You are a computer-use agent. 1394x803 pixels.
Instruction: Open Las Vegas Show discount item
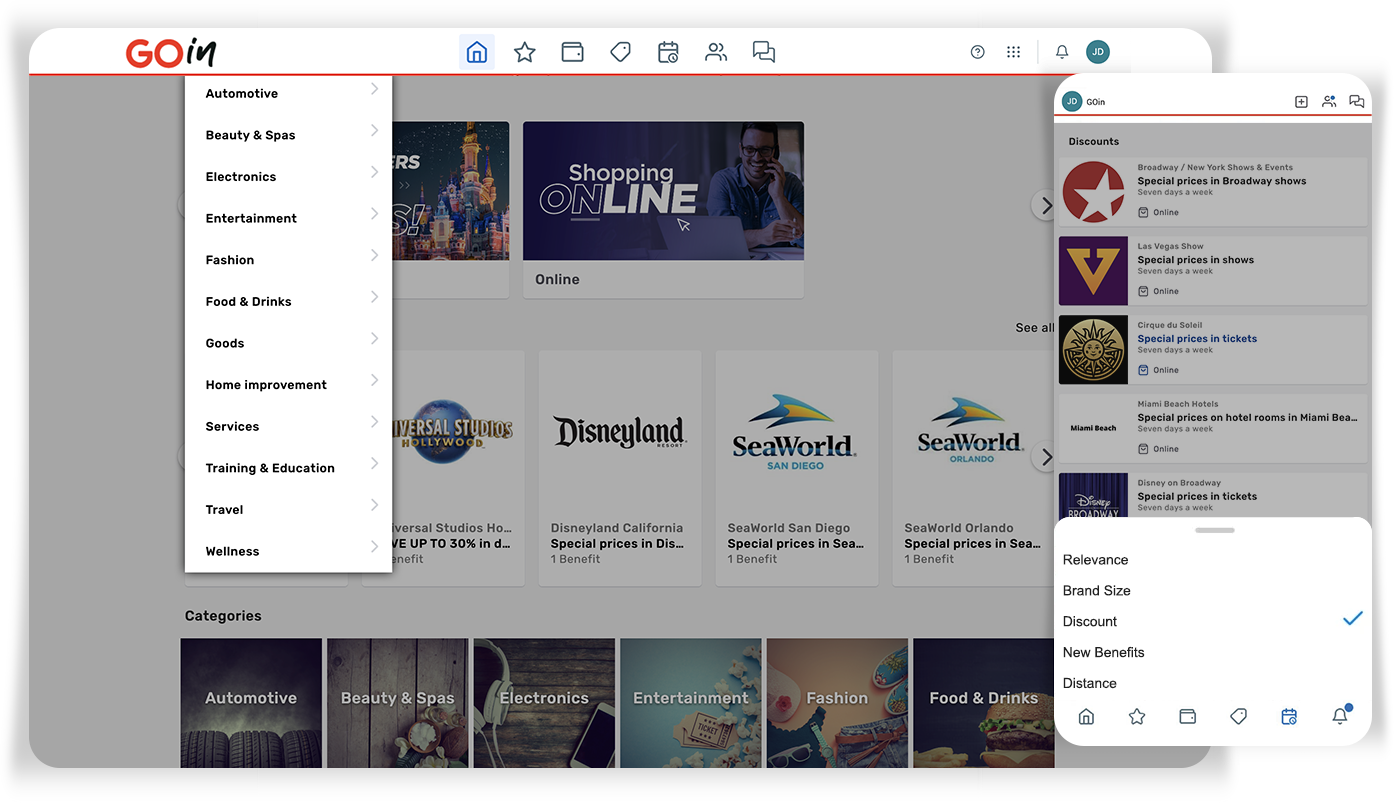tap(1213, 270)
